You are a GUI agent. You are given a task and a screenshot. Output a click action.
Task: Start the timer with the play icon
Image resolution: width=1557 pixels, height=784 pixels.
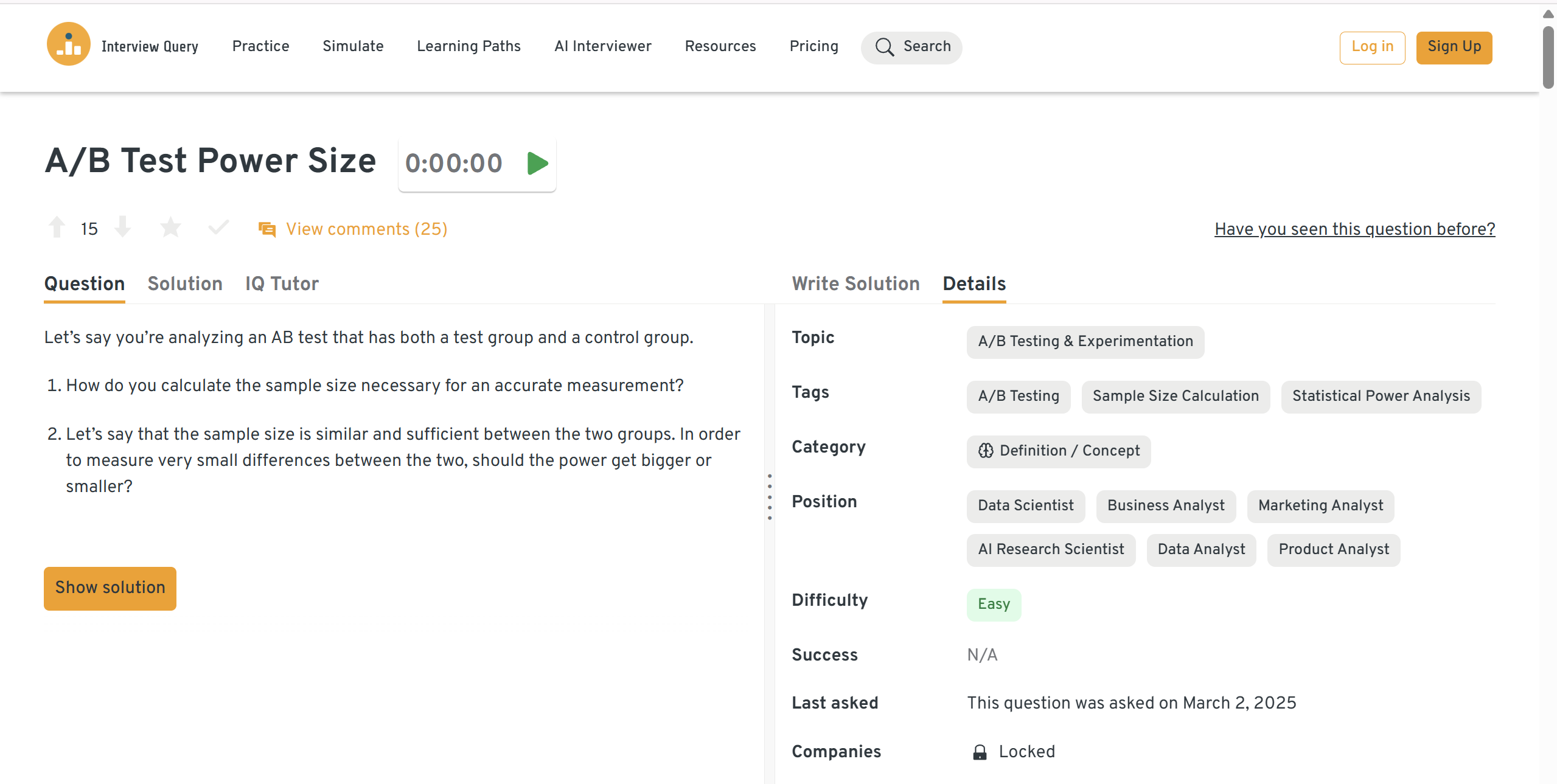[x=537, y=164]
